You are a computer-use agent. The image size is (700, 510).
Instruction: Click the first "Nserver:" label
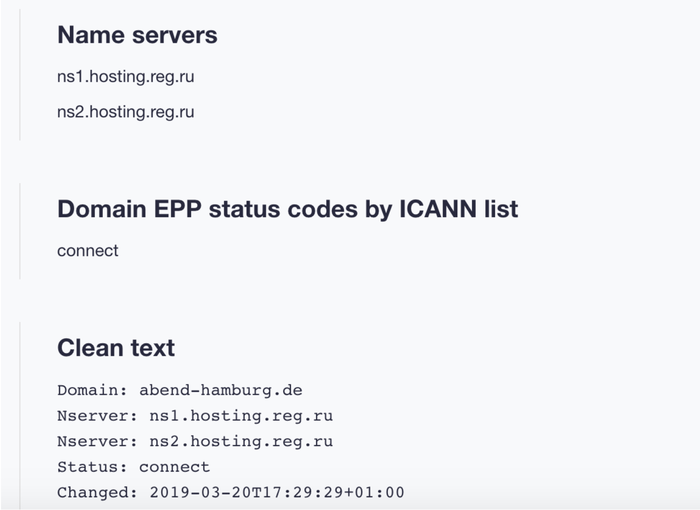(90, 415)
